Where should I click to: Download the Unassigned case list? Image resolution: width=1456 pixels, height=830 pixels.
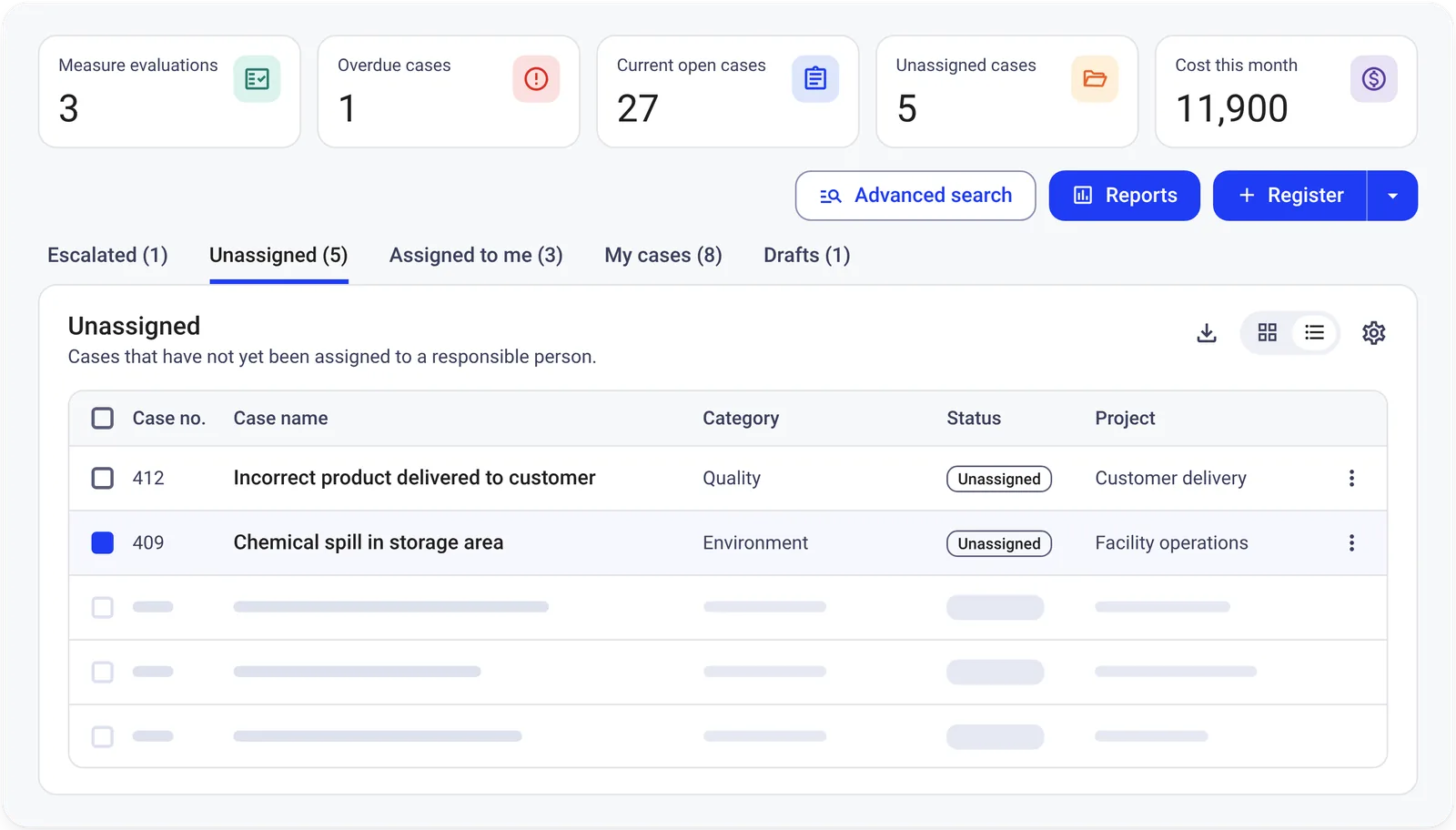pyautogui.click(x=1207, y=333)
